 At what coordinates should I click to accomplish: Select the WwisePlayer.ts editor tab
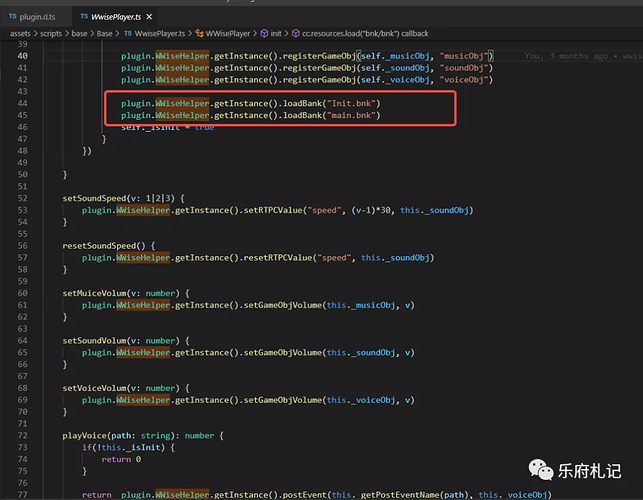(x=116, y=17)
